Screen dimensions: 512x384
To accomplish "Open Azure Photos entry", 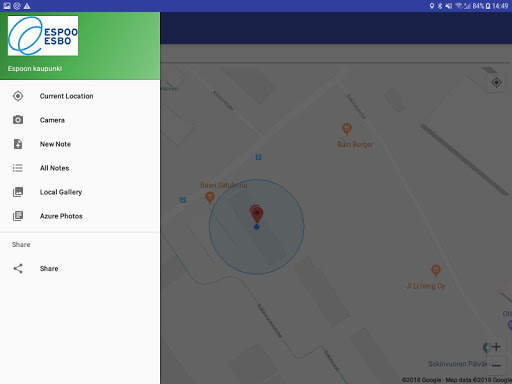I will pos(80,216).
